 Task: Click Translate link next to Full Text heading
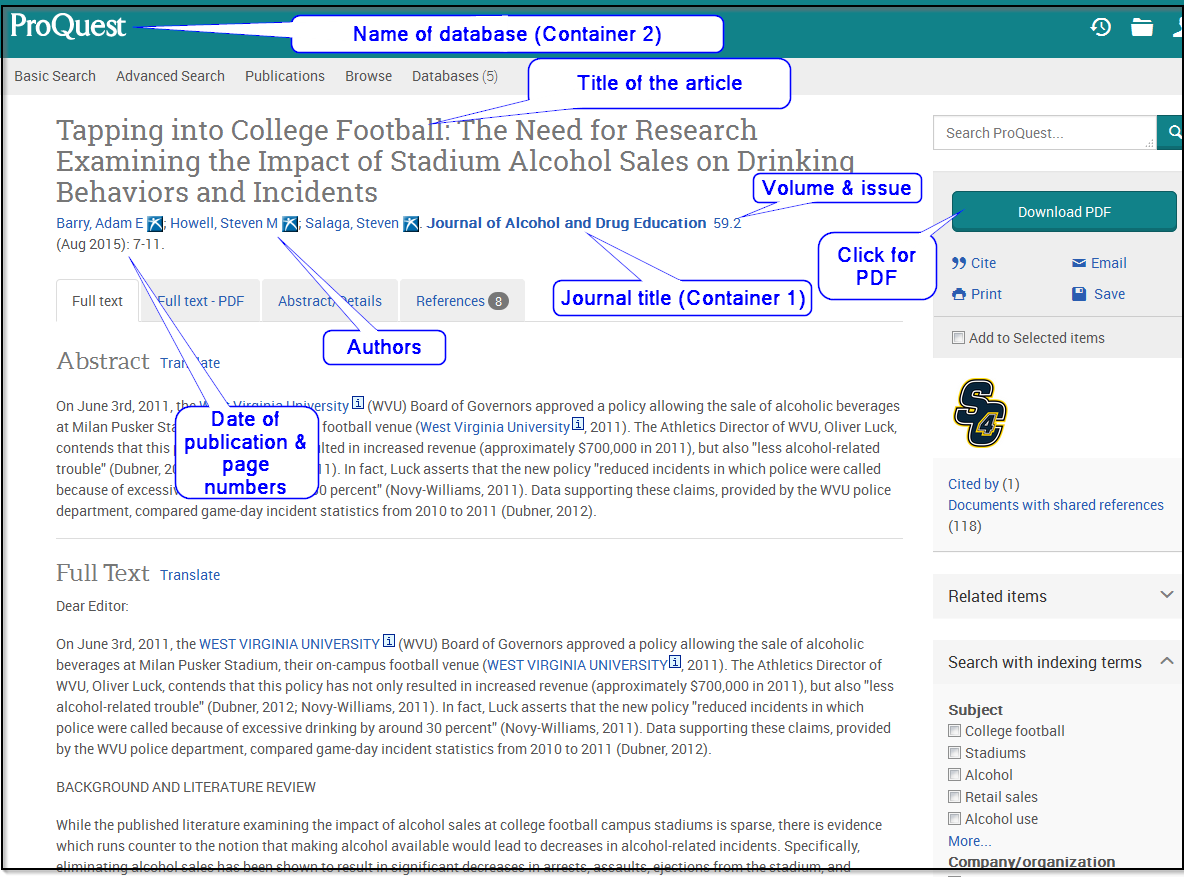[x=190, y=575]
